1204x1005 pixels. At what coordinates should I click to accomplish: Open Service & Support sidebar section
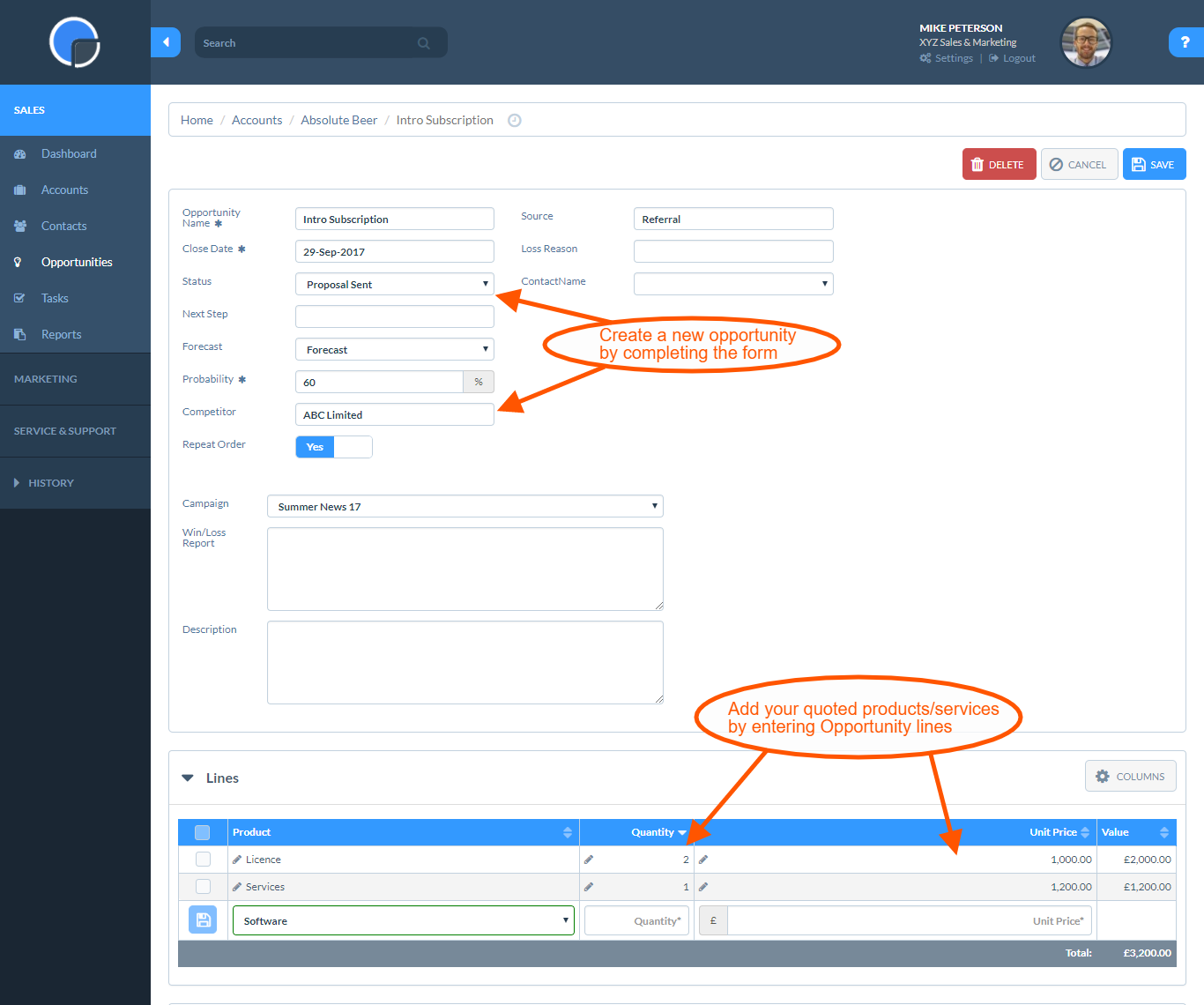point(75,431)
